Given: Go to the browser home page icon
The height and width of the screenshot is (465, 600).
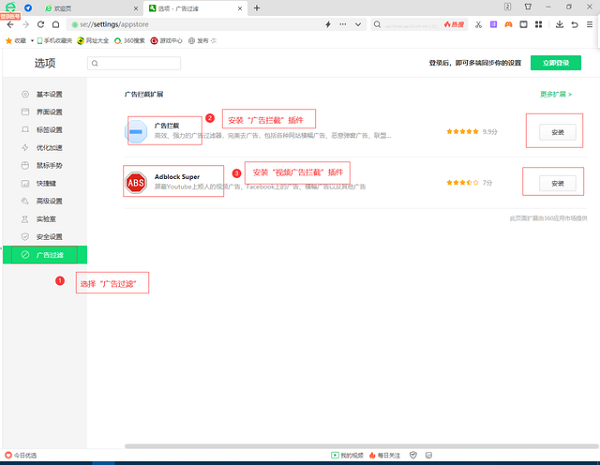Looking at the screenshot, I should (54, 24).
